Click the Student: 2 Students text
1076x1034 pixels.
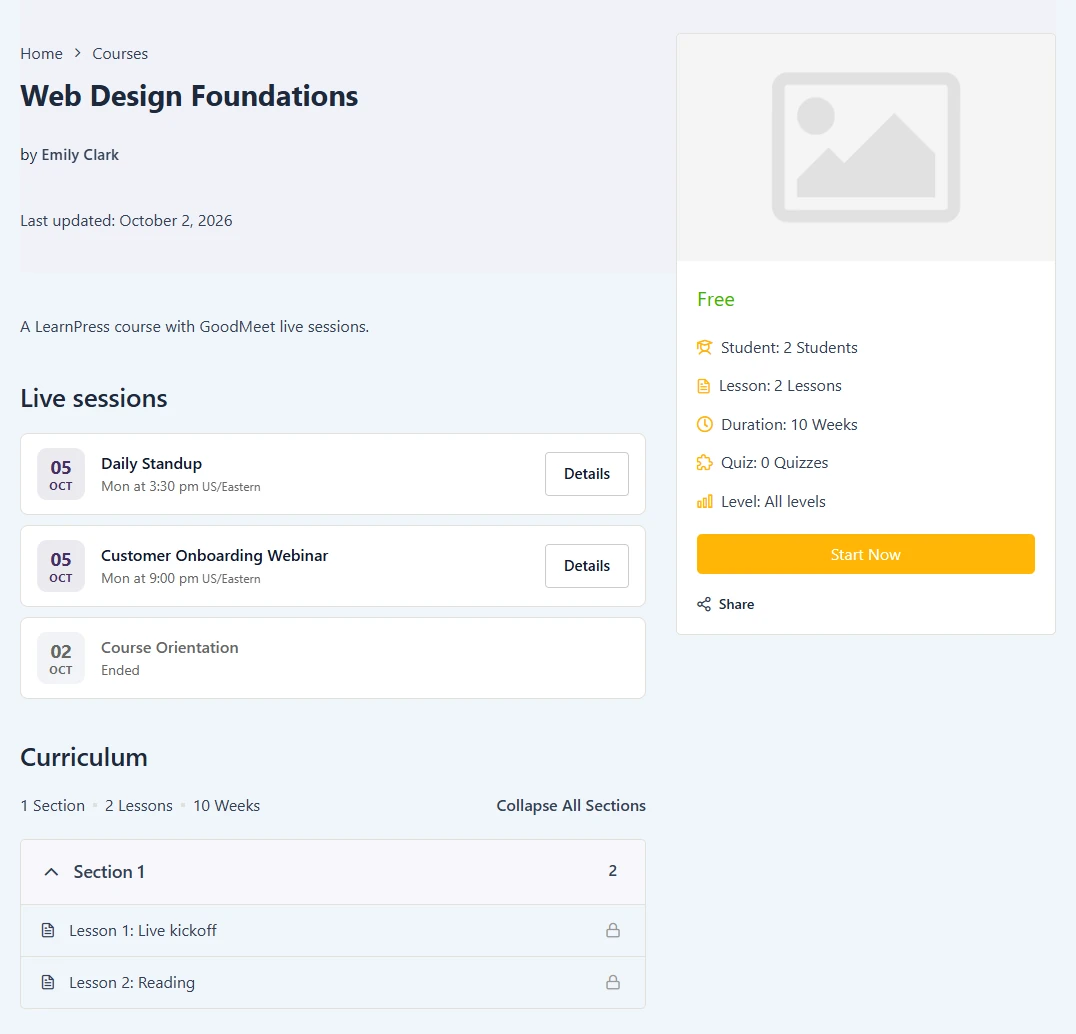(789, 348)
